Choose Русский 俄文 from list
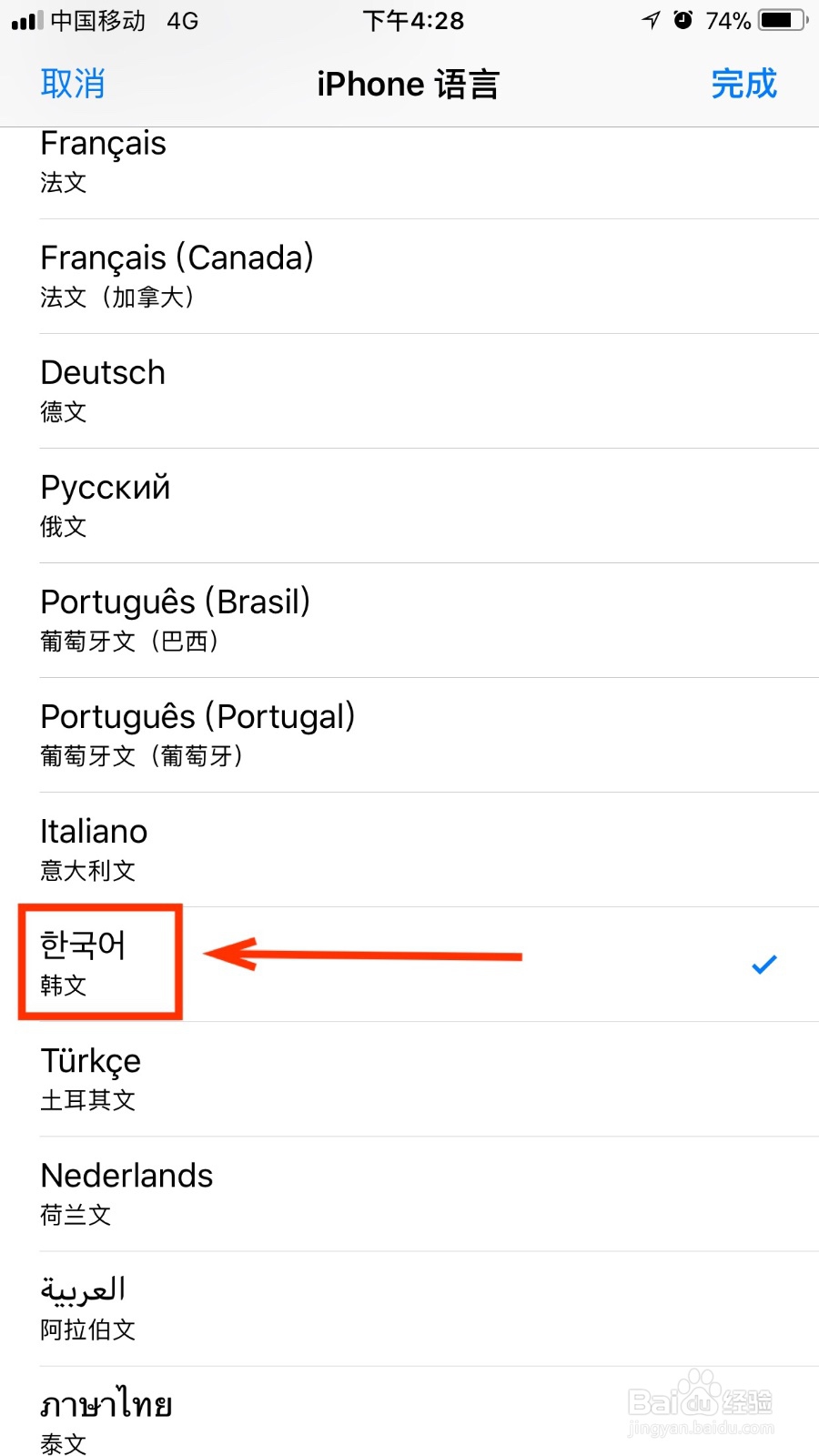The width and height of the screenshot is (819, 1456). pos(409,506)
